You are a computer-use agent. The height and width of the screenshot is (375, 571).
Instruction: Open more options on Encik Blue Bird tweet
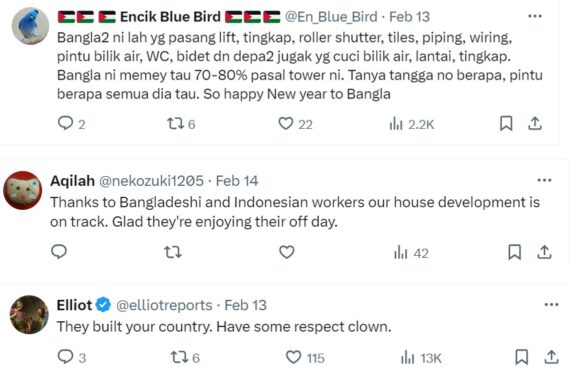[x=535, y=16]
